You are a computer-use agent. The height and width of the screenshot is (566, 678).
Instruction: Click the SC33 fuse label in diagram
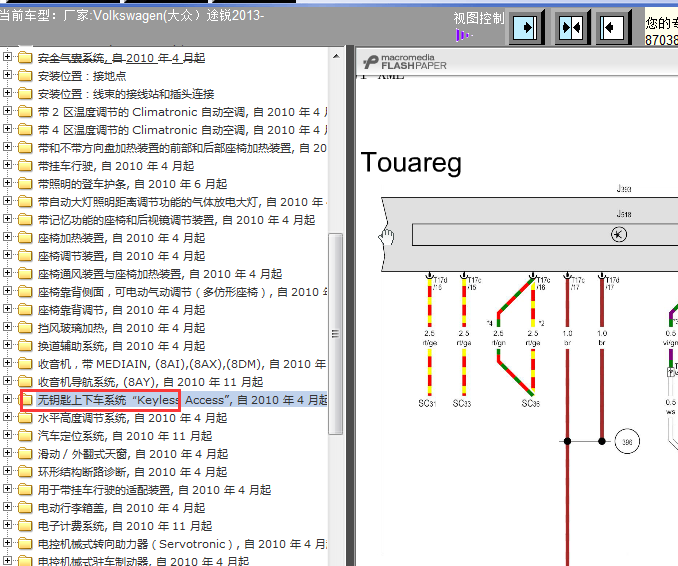click(x=462, y=403)
